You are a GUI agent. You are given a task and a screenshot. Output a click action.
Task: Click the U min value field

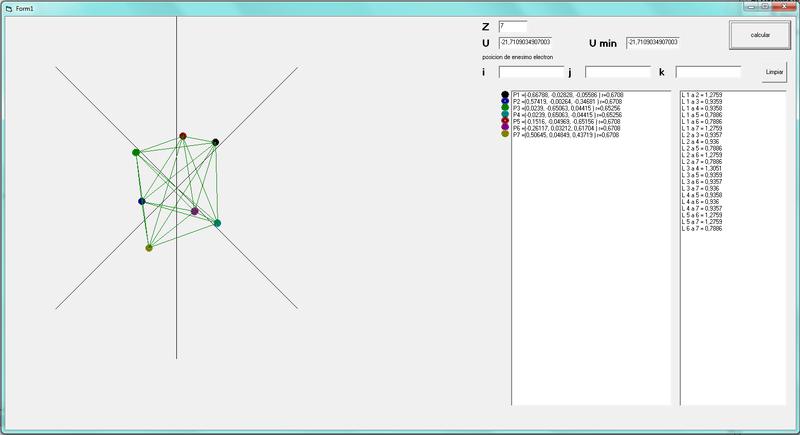point(653,43)
